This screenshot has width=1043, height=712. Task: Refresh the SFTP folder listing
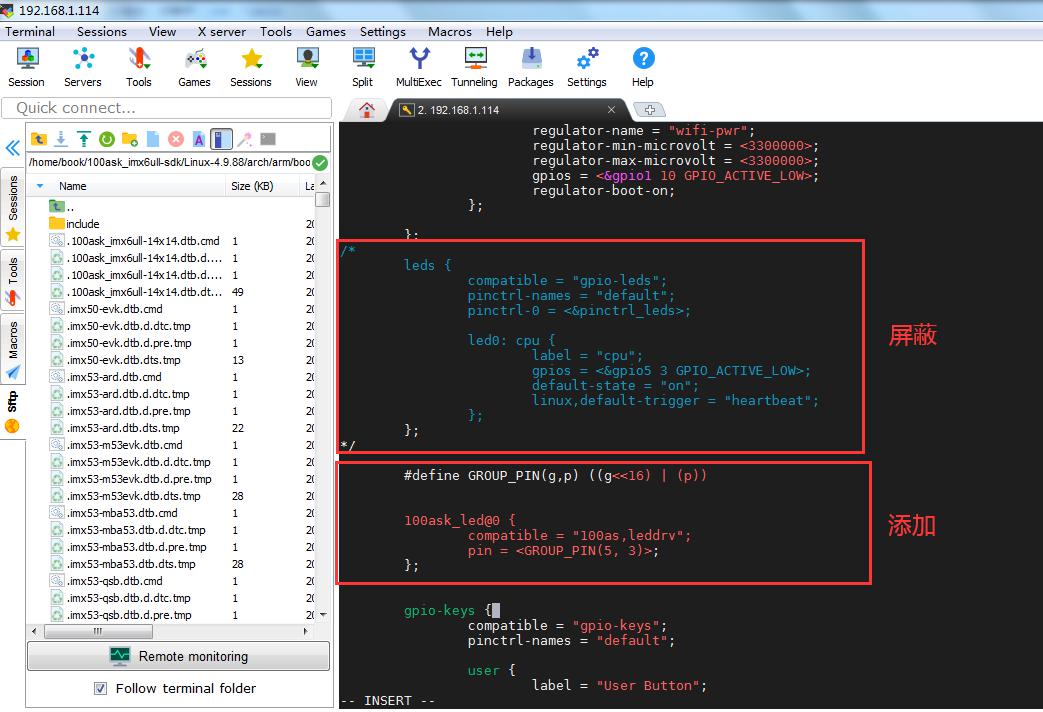click(x=107, y=139)
